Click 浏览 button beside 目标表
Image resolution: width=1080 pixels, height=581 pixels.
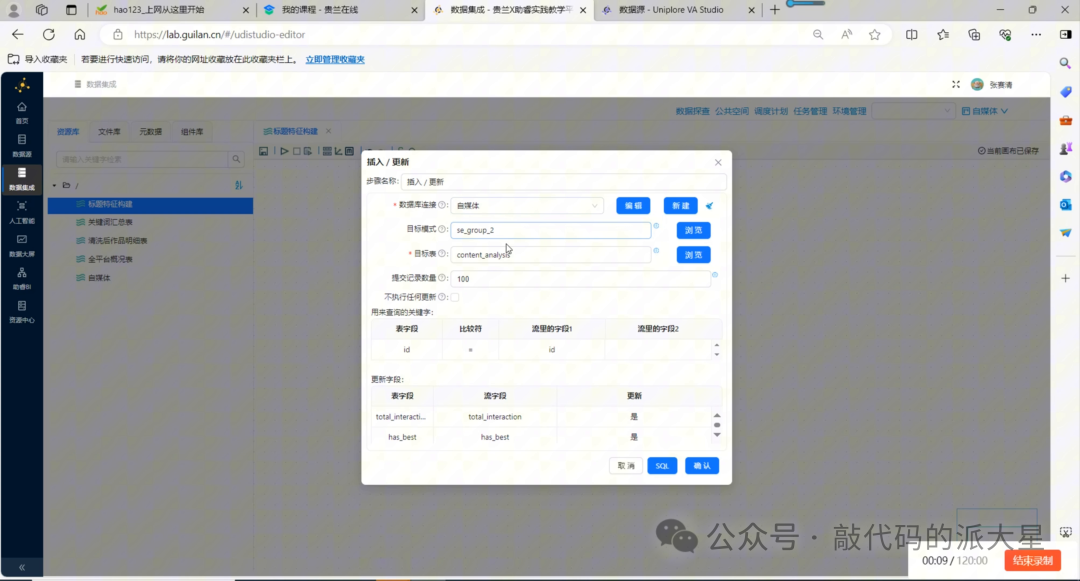(693, 255)
